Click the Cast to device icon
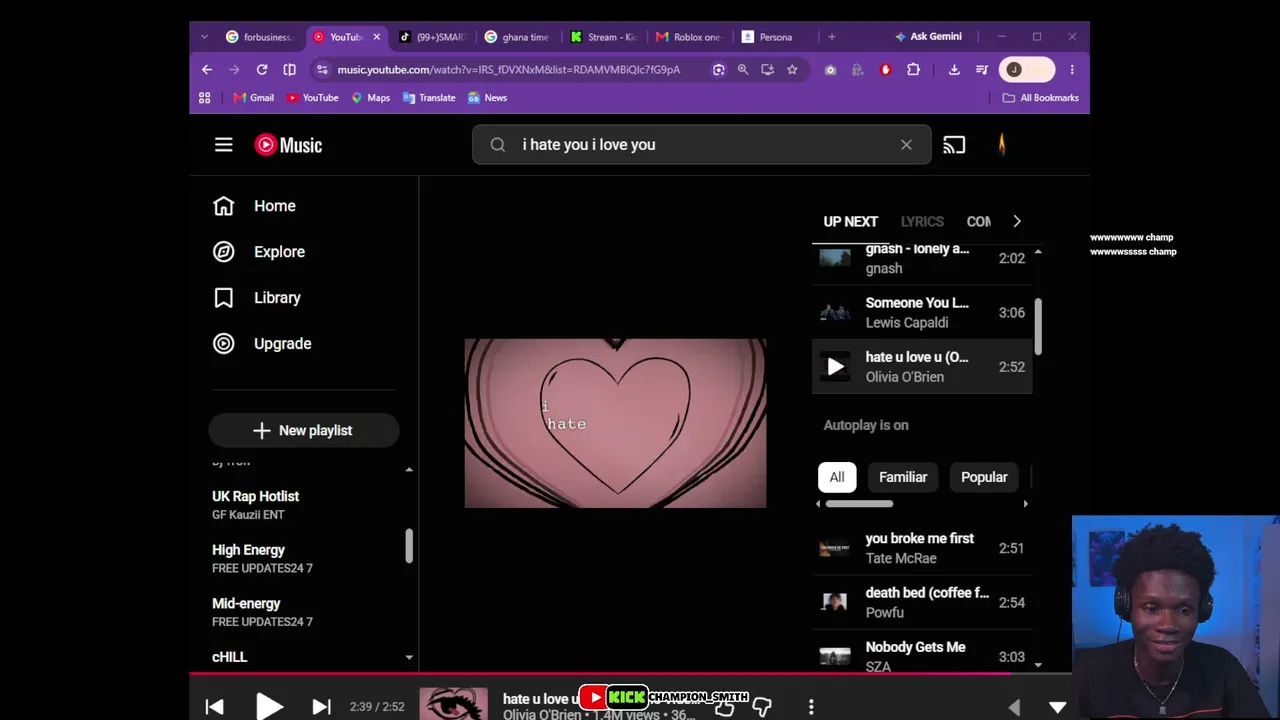 click(954, 145)
